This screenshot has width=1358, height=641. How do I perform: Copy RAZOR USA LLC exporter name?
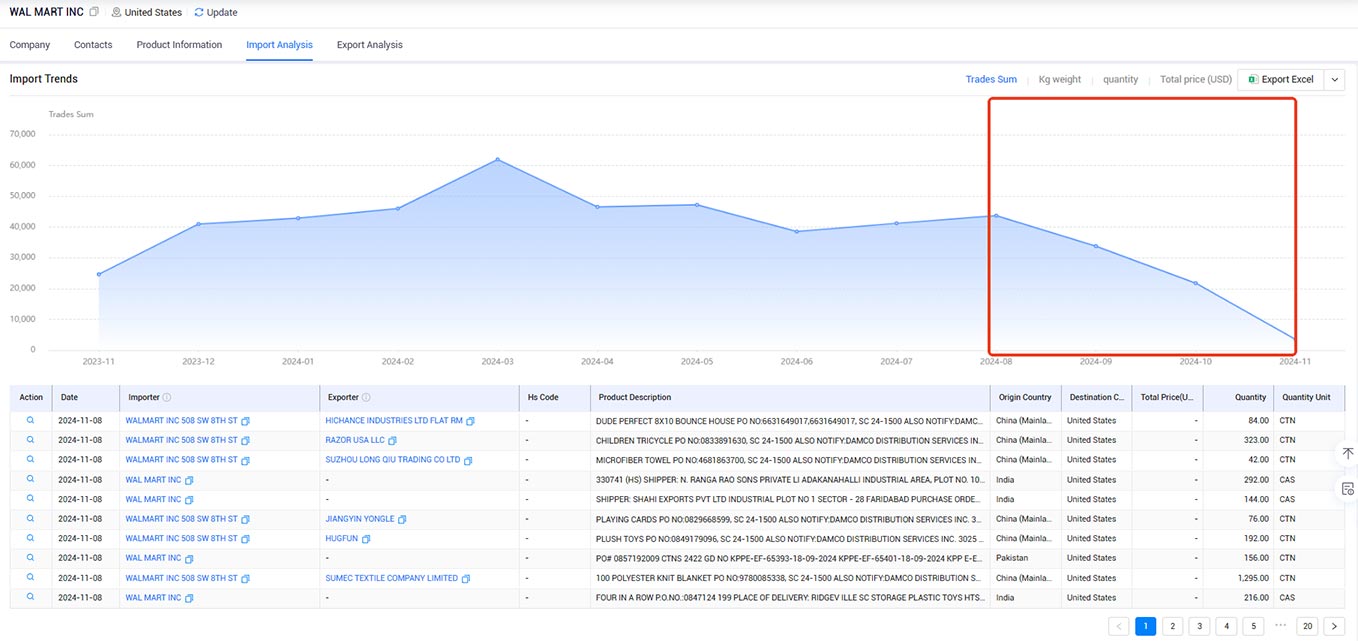393,440
